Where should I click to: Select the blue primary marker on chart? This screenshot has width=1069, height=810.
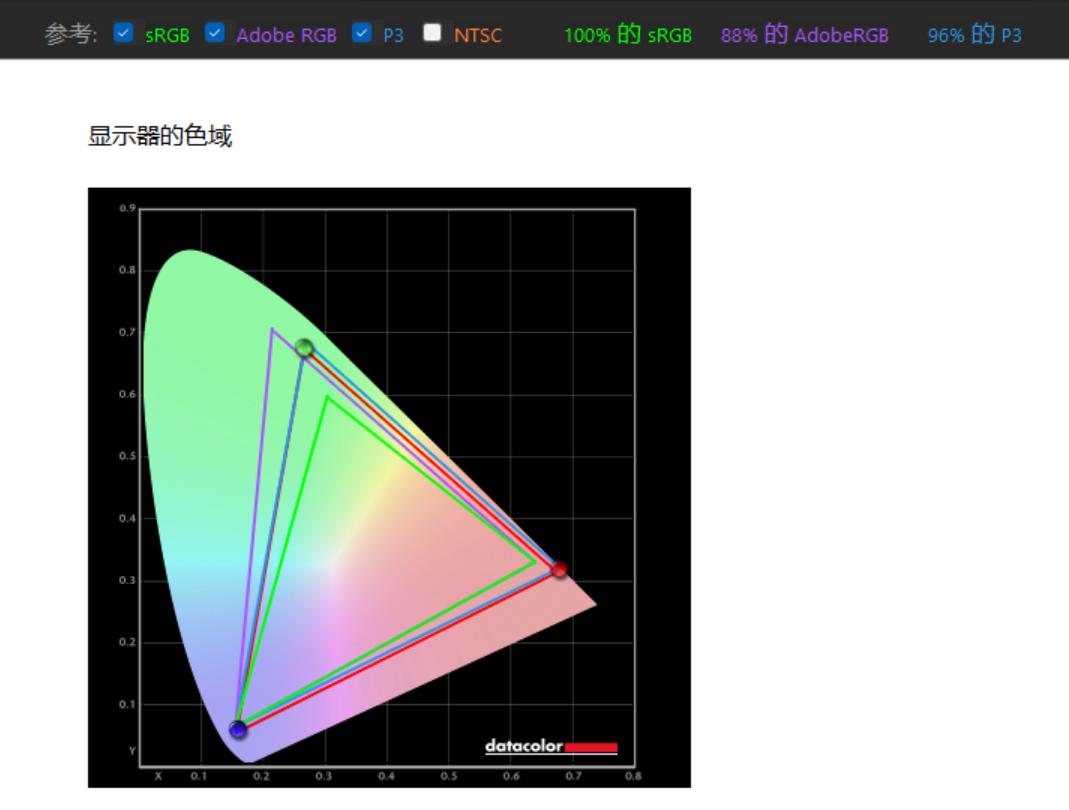tap(238, 729)
